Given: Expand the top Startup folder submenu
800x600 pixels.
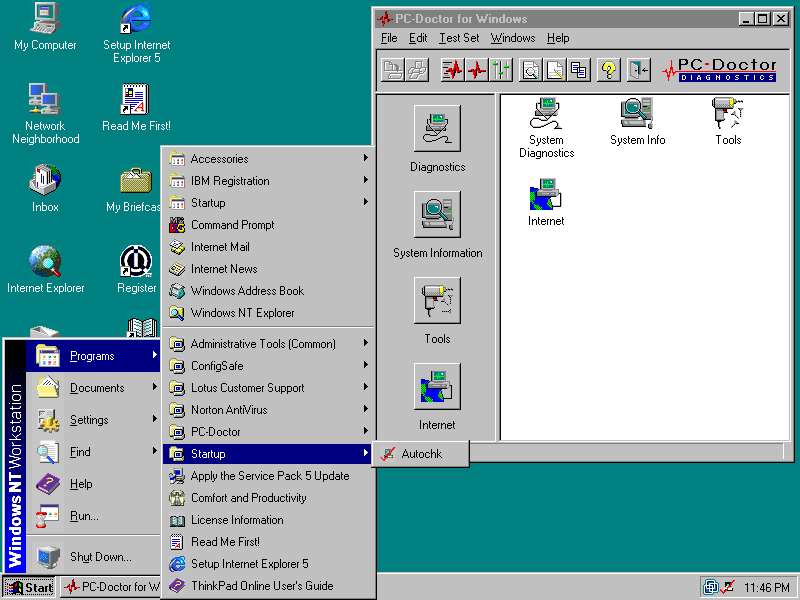Looking at the screenshot, I should click(x=268, y=203).
